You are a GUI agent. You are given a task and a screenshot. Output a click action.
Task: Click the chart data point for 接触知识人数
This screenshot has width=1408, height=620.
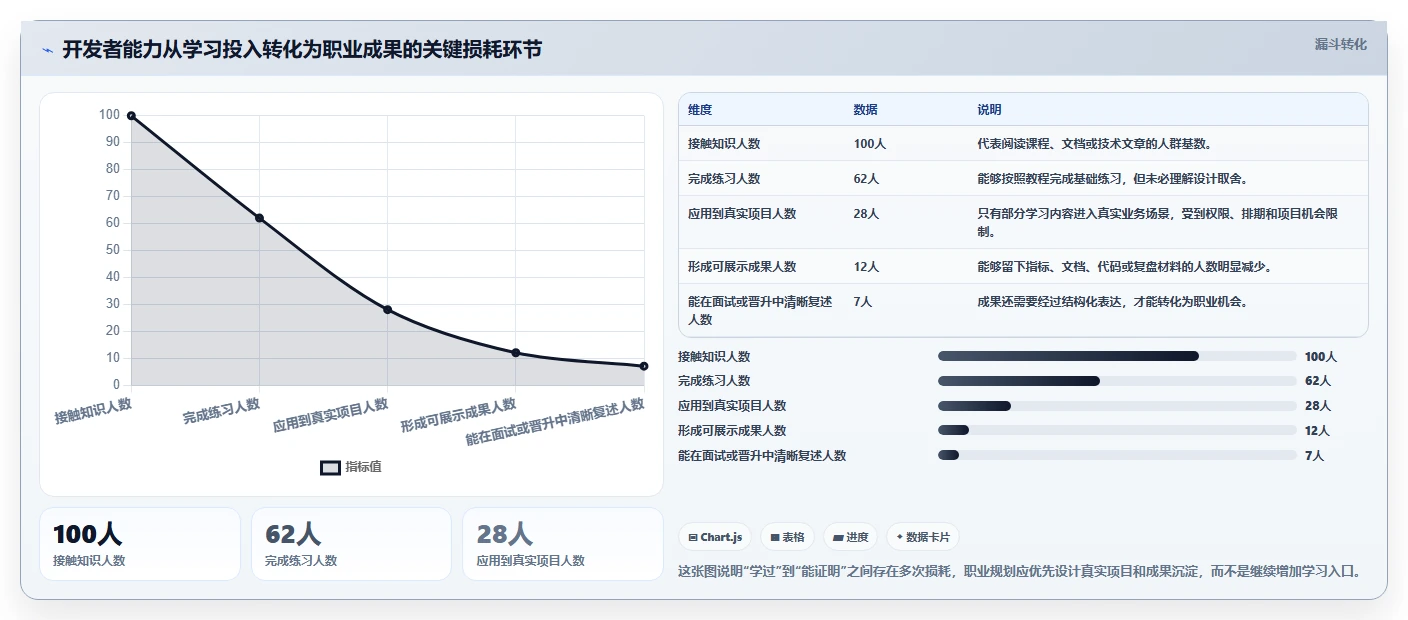click(131, 116)
